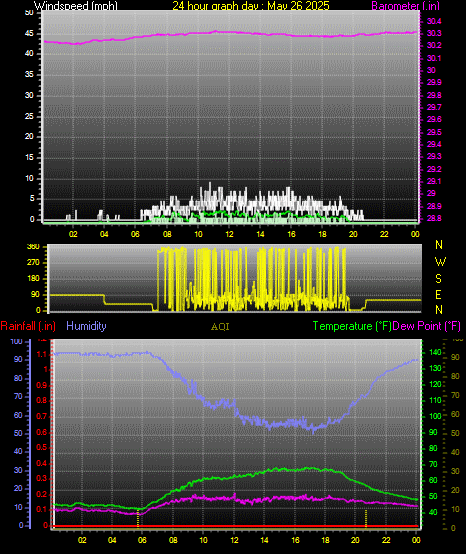Select the 29.1 barometer scale value
The height and width of the screenshot is (554, 466).
(x=434, y=181)
